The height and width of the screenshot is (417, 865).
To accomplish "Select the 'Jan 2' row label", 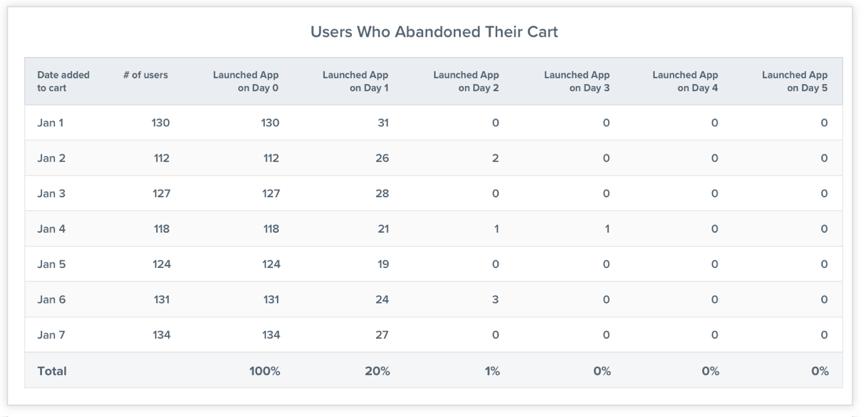I will click(x=51, y=158).
